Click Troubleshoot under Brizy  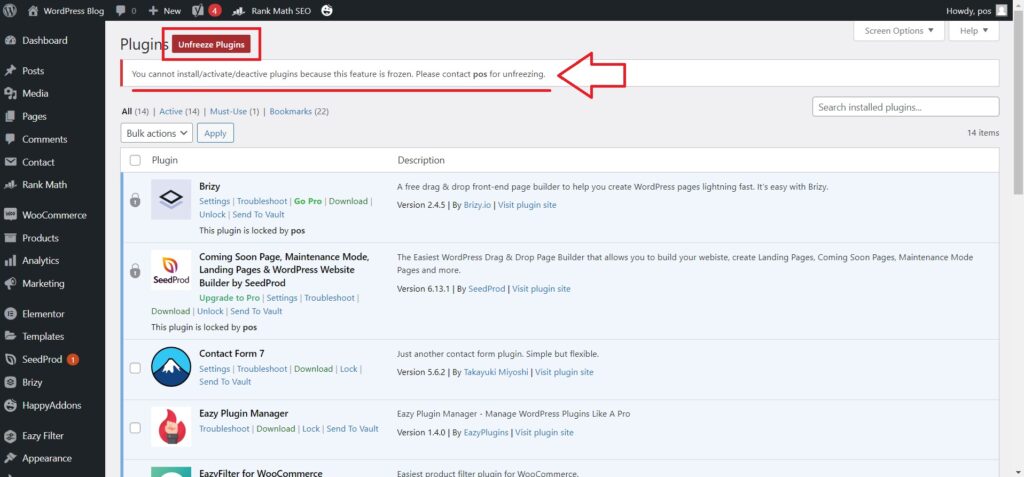[x=262, y=201]
